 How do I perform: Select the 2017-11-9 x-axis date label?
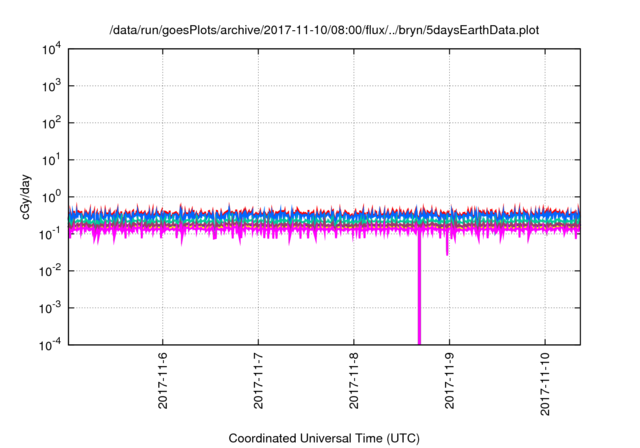point(449,381)
